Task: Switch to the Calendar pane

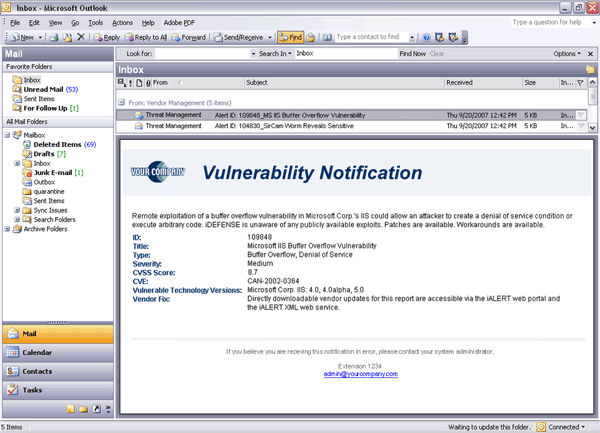Action: coord(58,353)
